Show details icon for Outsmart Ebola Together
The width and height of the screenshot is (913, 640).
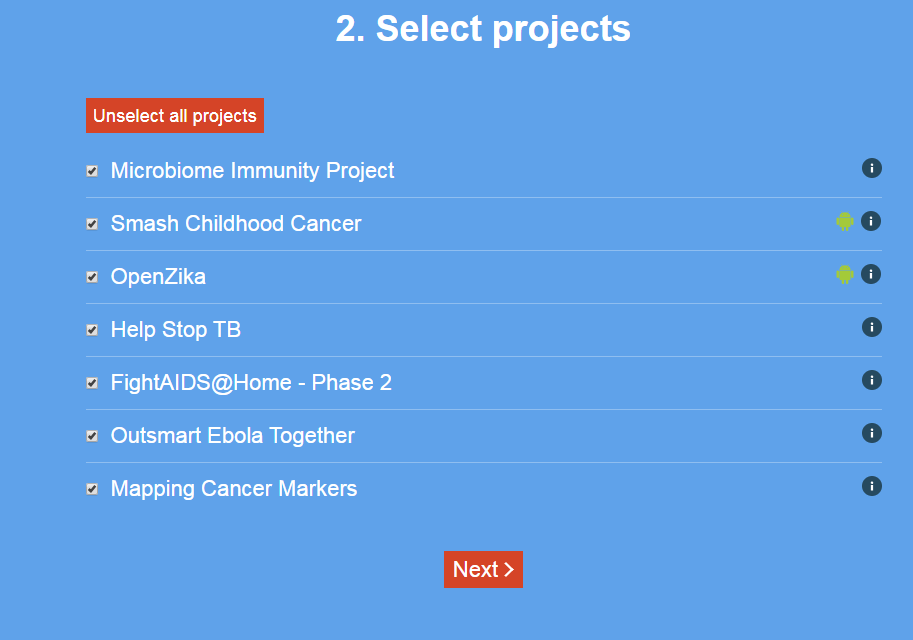(x=871, y=433)
